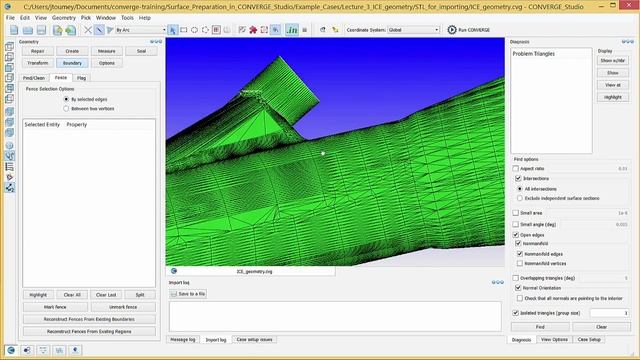Click the small pointer icon right of rotate icon
Screen dimensions: 640x360
(x=335, y=30)
